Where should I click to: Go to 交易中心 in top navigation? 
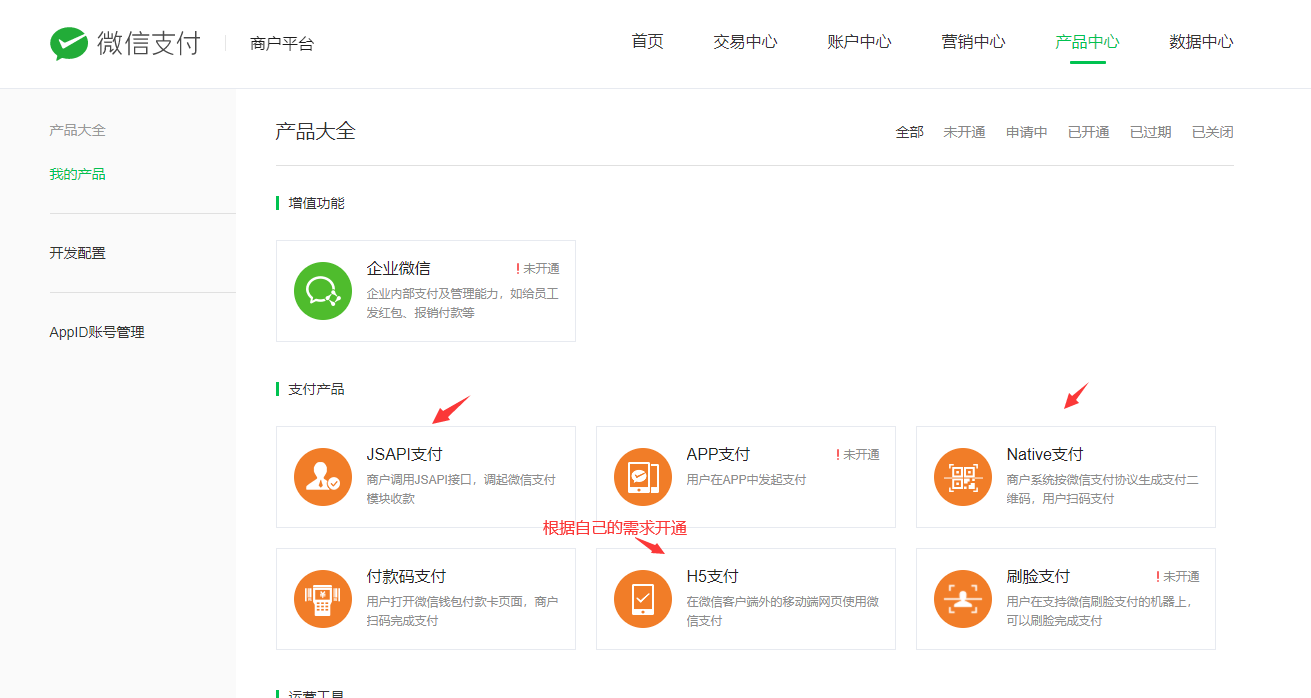(745, 42)
